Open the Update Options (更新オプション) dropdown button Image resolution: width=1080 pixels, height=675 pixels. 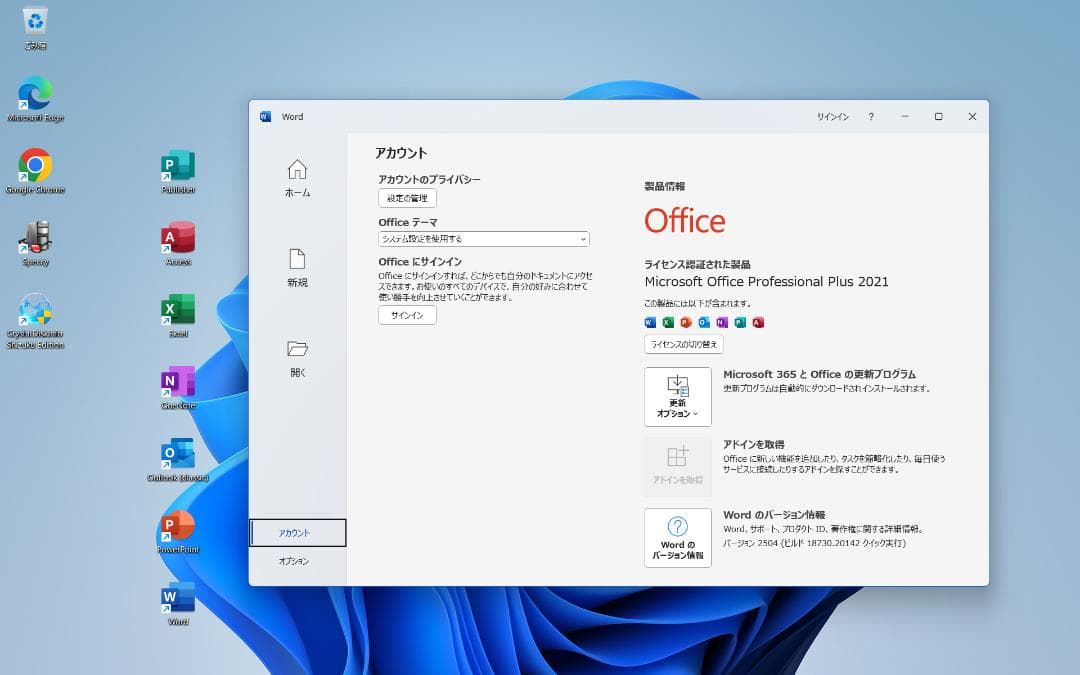pyautogui.click(x=677, y=397)
